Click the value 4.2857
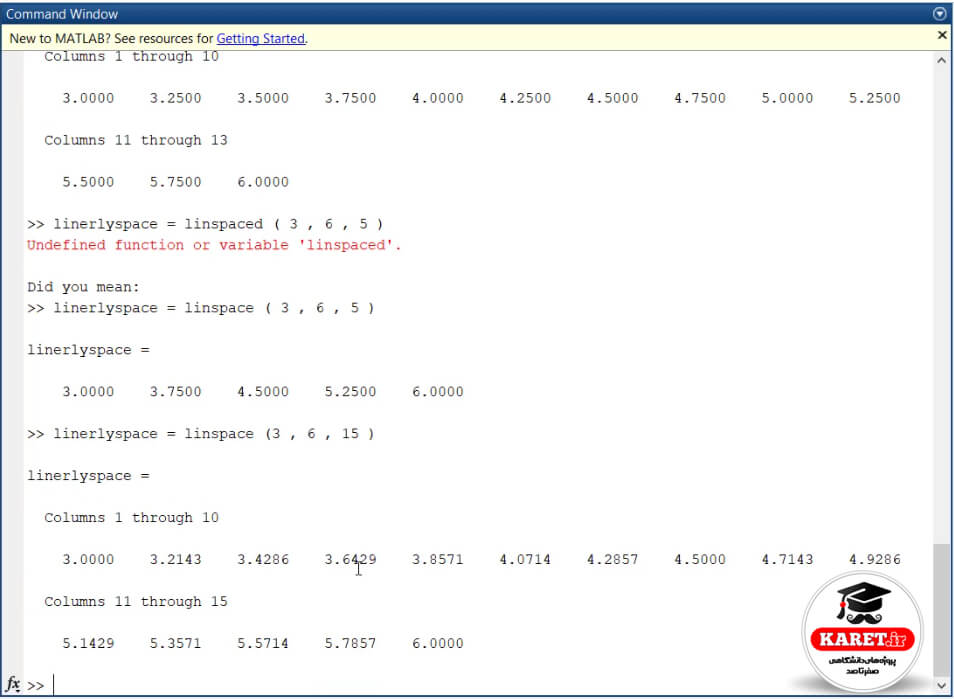 612,559
